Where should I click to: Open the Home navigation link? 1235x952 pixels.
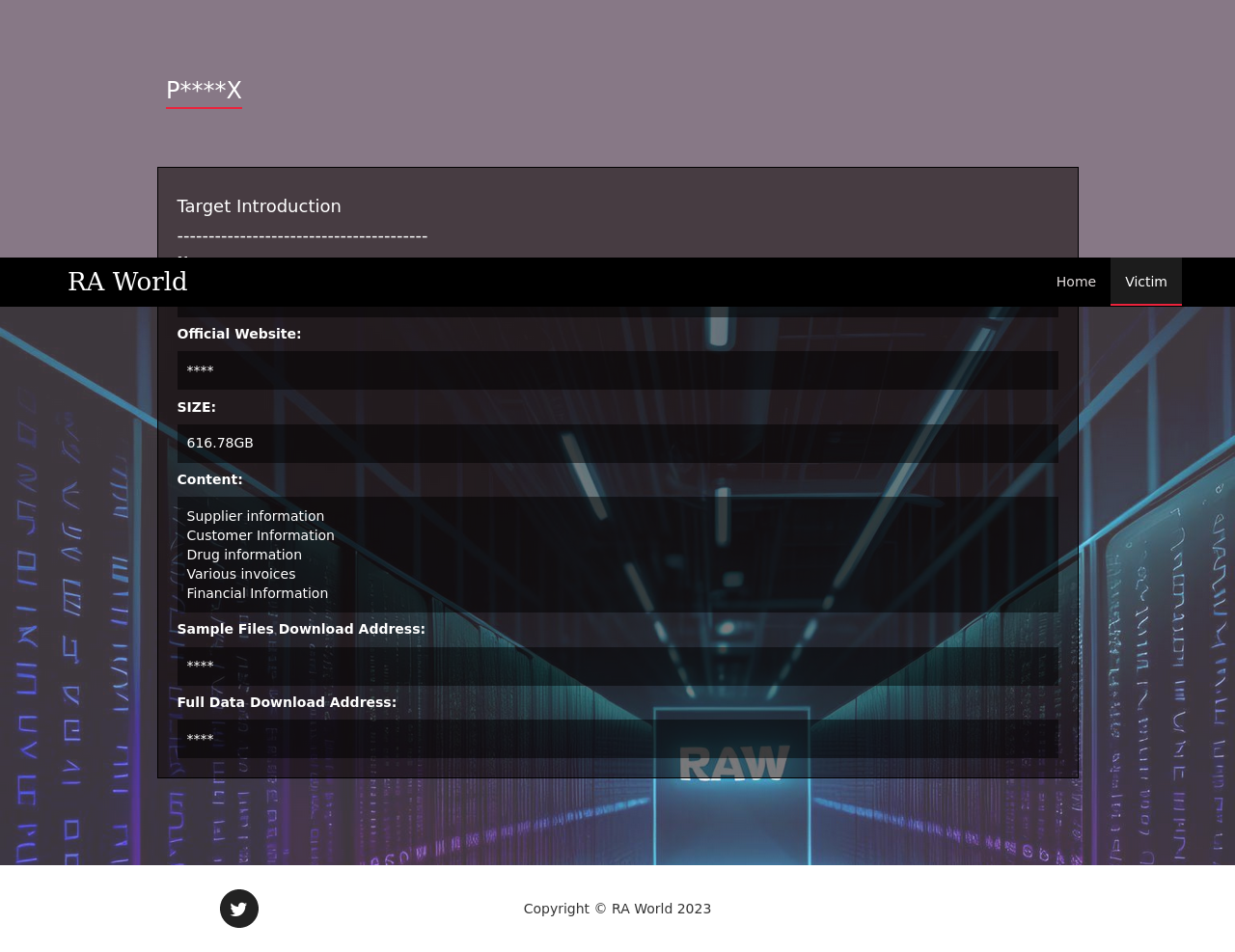(1075, 282)
